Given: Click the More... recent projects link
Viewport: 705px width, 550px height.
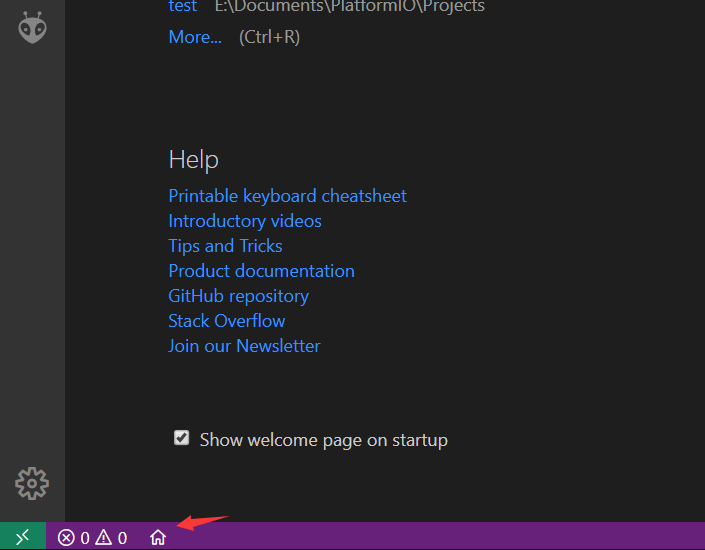Looking at the screenshot, I should pyautogui.click(x=195, y=37).
